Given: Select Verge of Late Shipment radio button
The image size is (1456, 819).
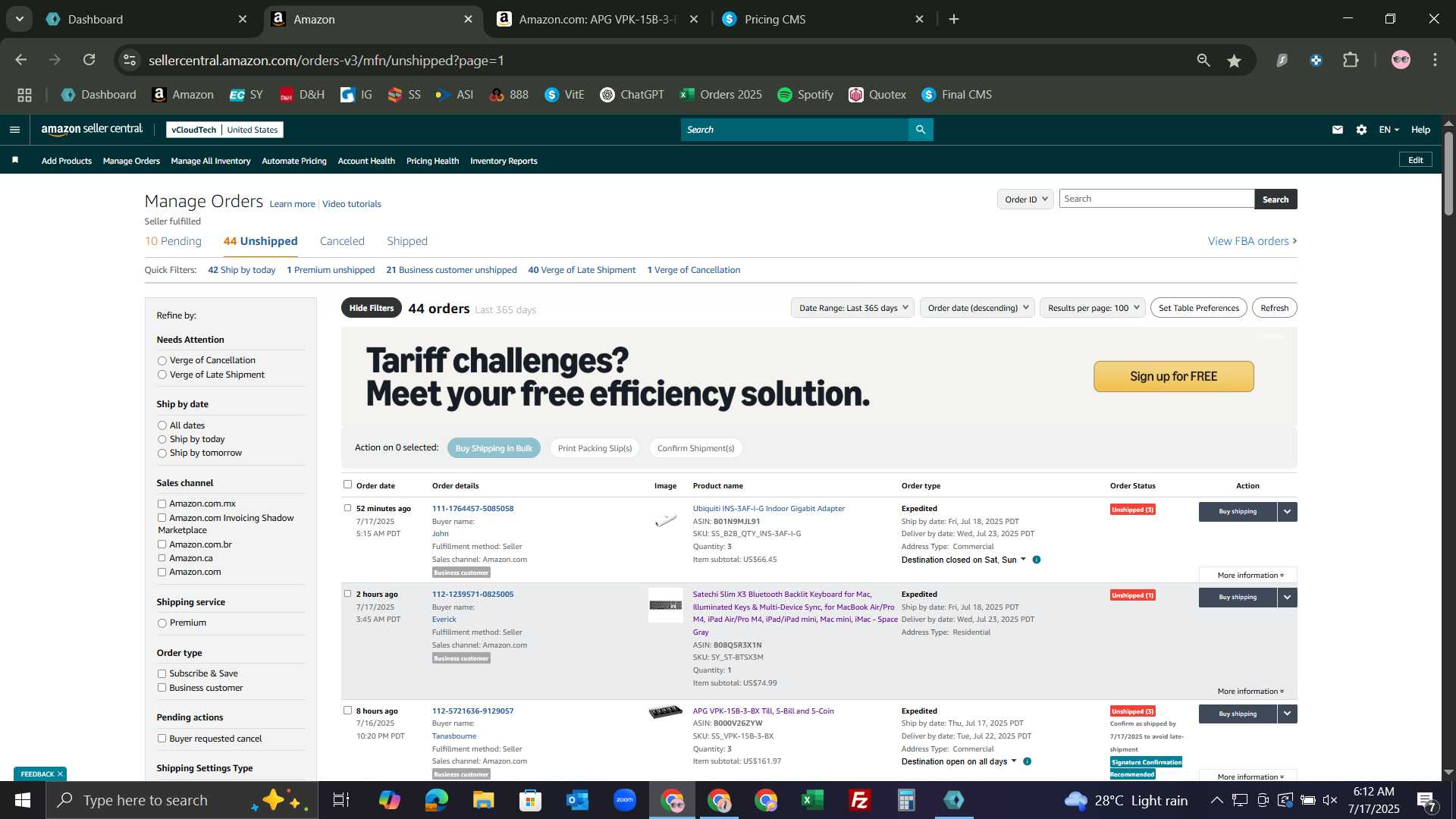Looking at the screenshot, I should 162,375.
